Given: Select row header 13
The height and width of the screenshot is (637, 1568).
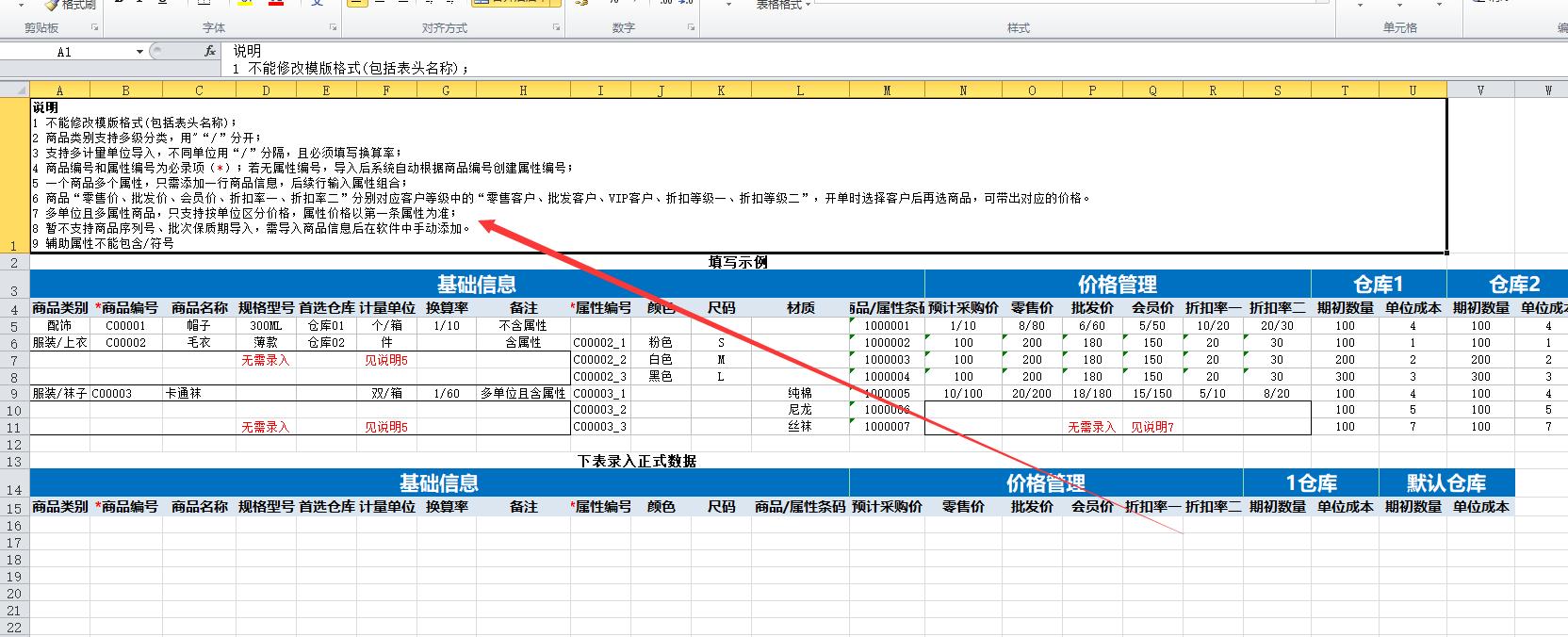Looking at the screenshot, I should (x=14, y=462).
